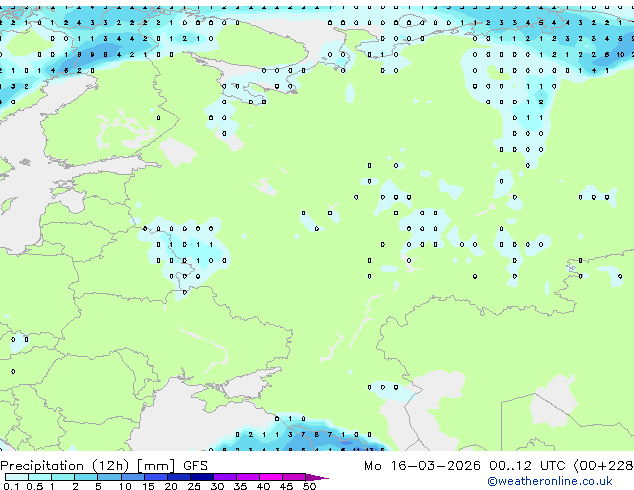Viewport: 634px width, 490px height.
Task: Click the 'Precipitation (12h) [mm] GFS' title
Action: coord(104,466)
